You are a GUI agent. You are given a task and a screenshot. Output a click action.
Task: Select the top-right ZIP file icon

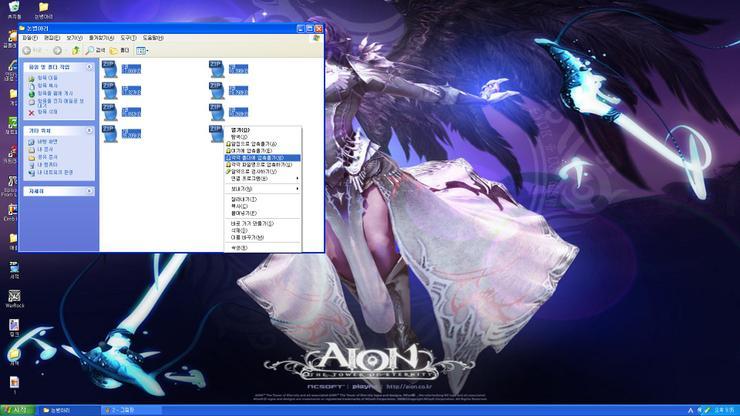pos(216,67)
